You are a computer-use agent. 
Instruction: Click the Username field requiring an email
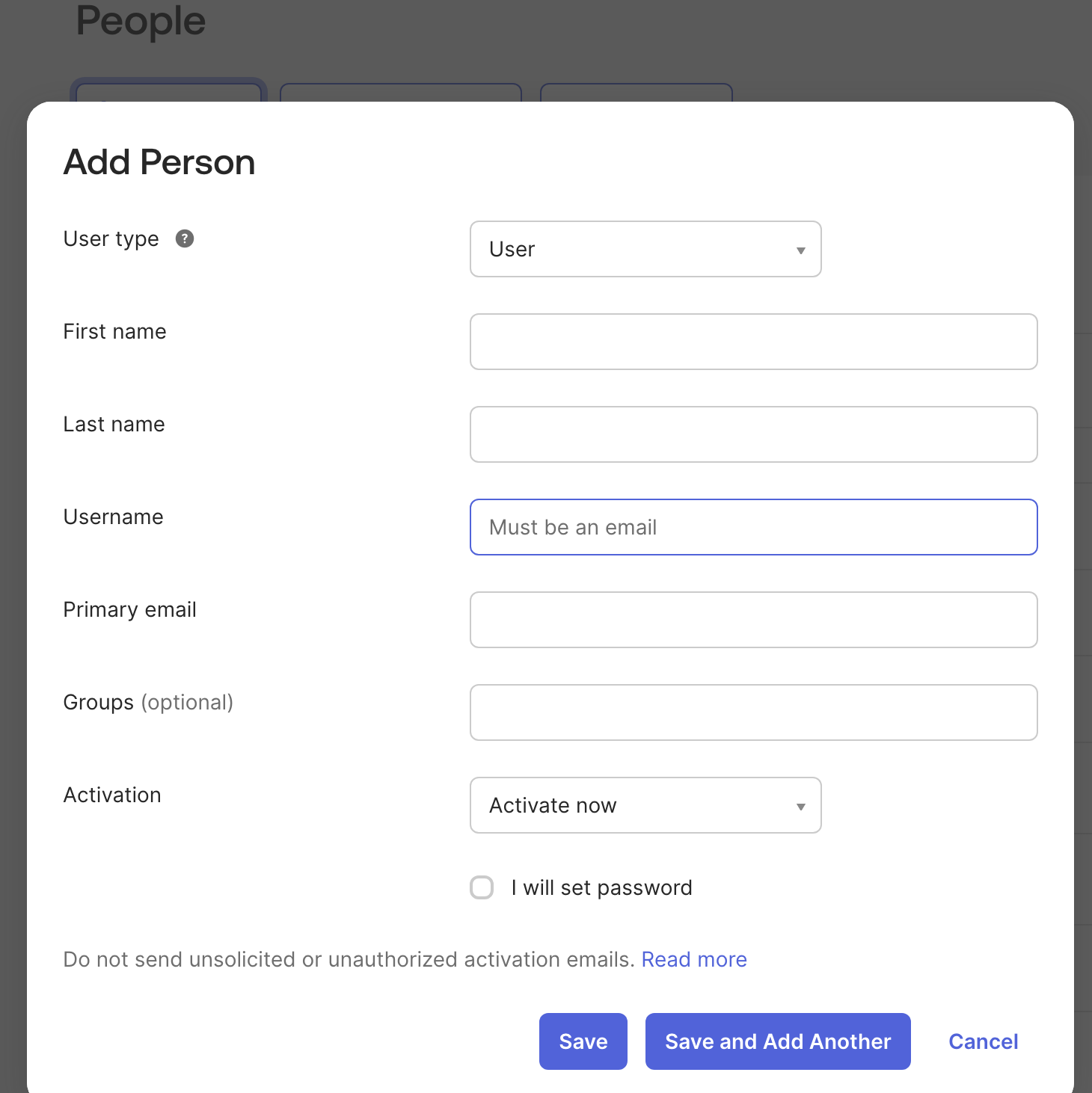(x=753, y=527)
